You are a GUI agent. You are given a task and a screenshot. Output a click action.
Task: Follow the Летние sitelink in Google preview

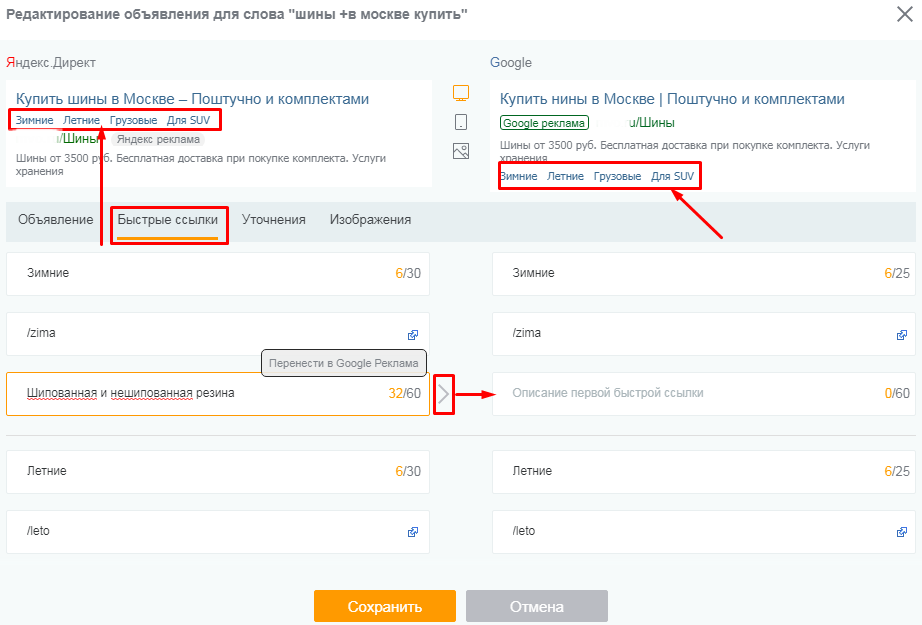pos(566,176)
